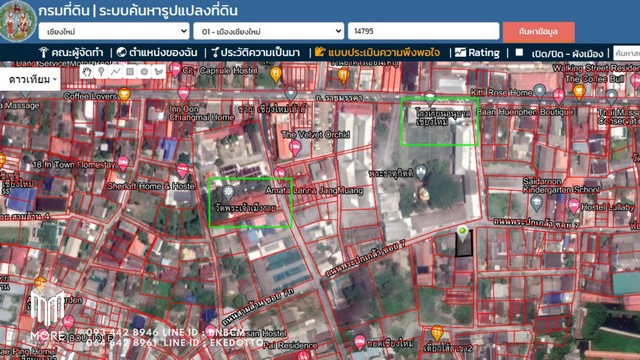Pick the draw polygon tool
The height and width of the screenshot is (360, 640).
click(x=159, y=72)
